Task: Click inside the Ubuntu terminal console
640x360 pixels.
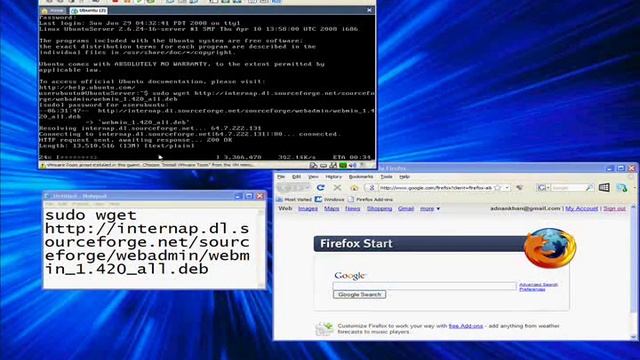Action: pos(207,88)
